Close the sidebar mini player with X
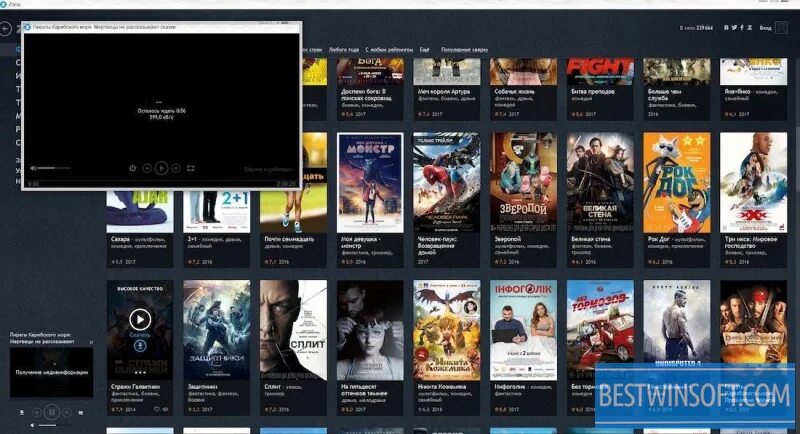 tap(91, 342)
